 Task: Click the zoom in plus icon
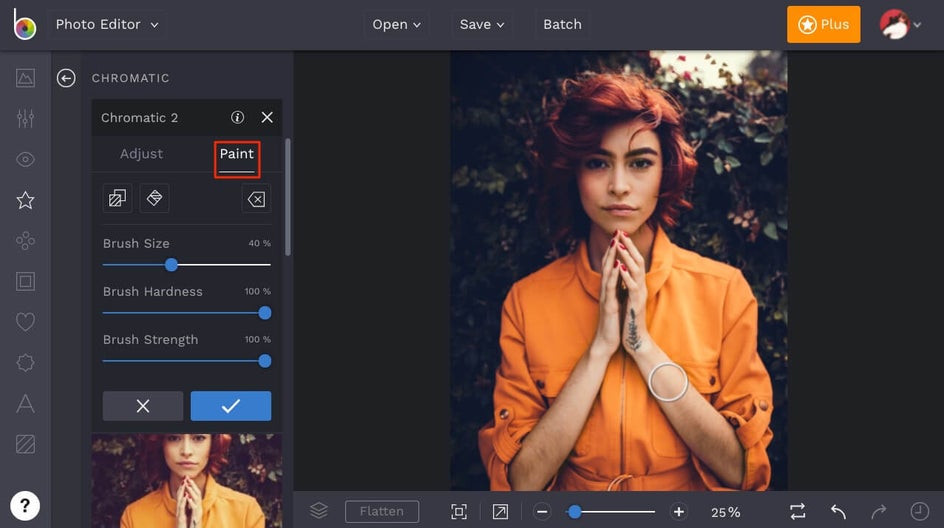click(679, 512)
